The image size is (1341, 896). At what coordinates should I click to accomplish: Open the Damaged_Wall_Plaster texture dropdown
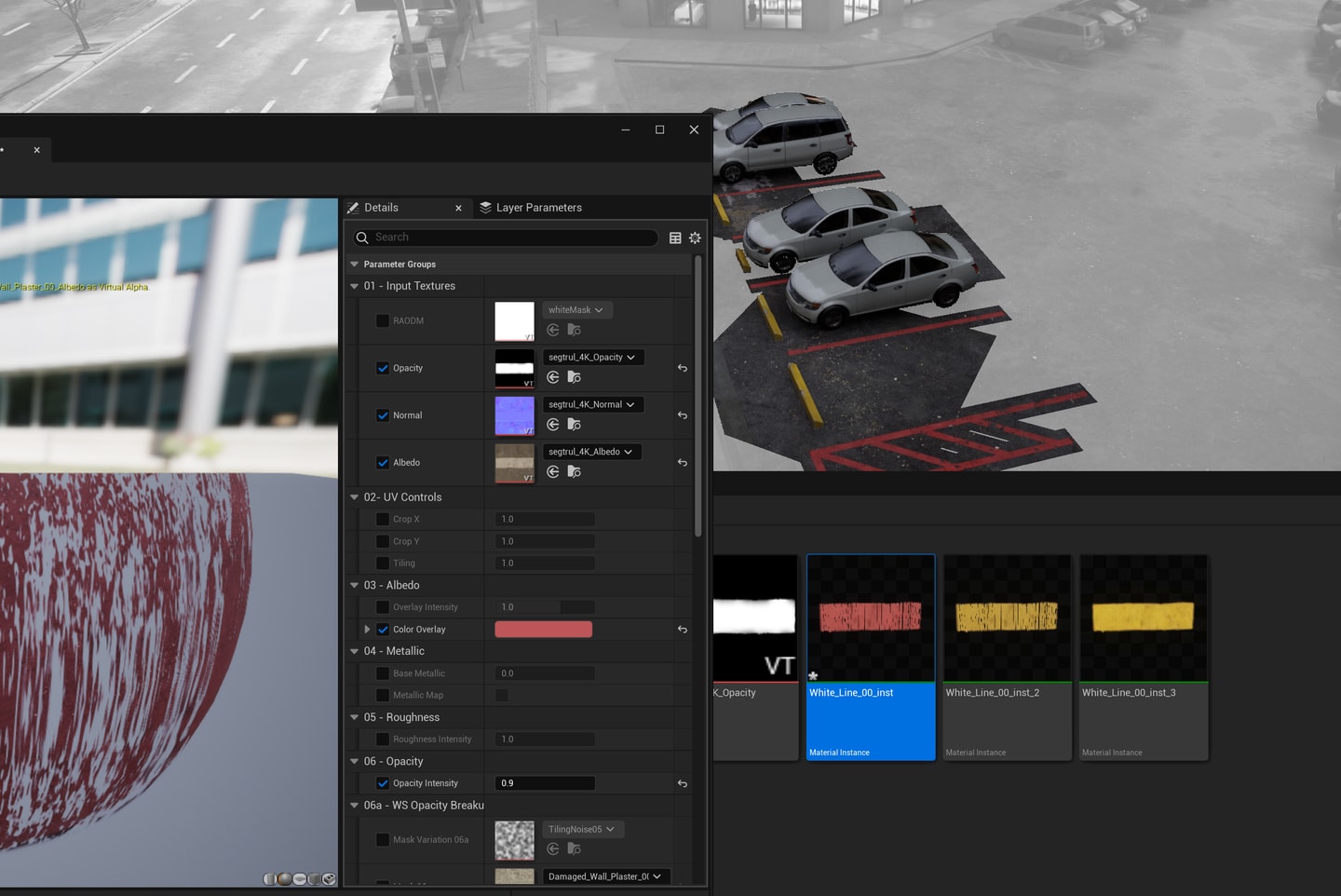(606, 876)
